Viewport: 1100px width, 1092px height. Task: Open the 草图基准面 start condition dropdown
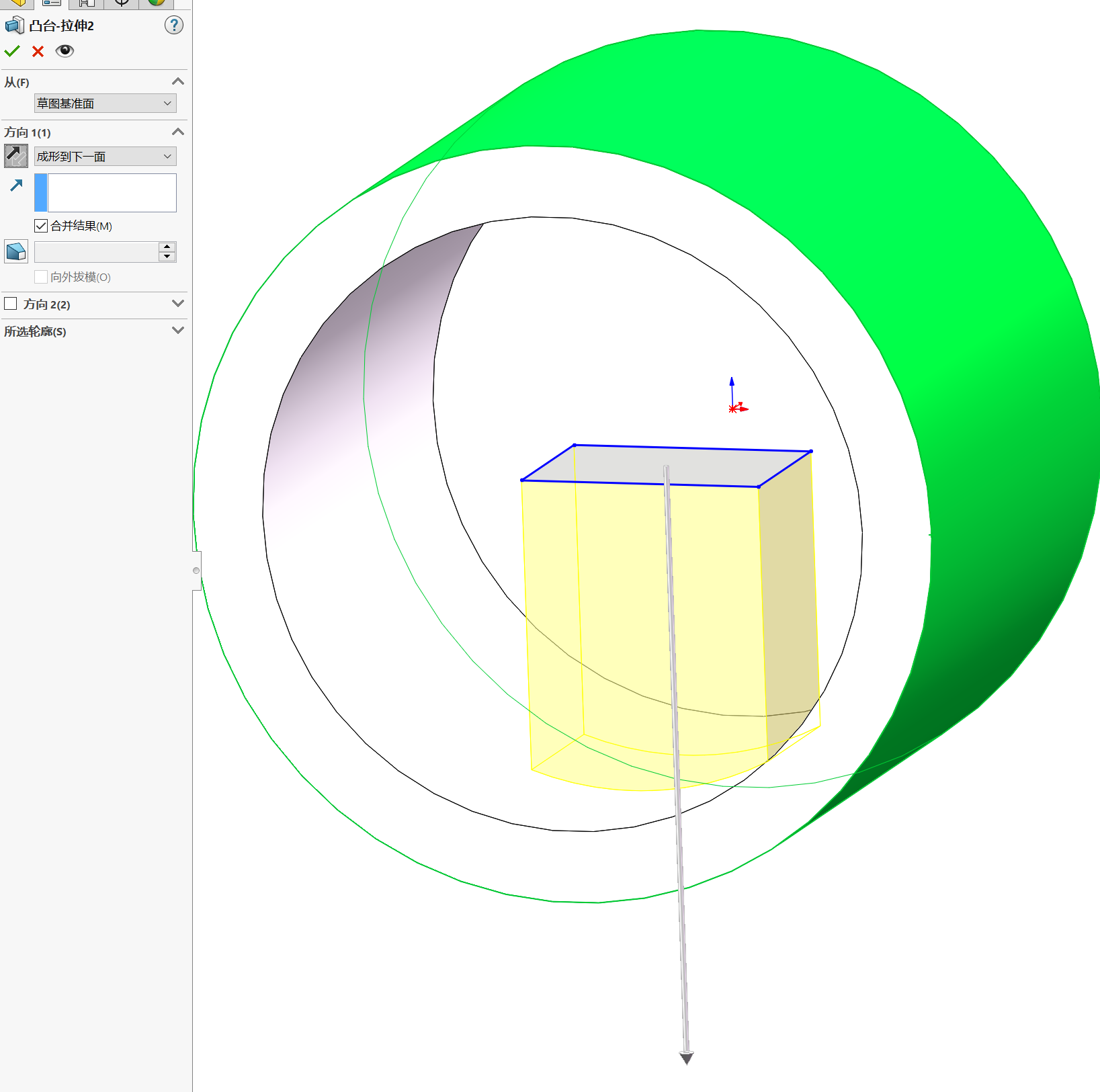pyautogui.click(x=105, y=103)
